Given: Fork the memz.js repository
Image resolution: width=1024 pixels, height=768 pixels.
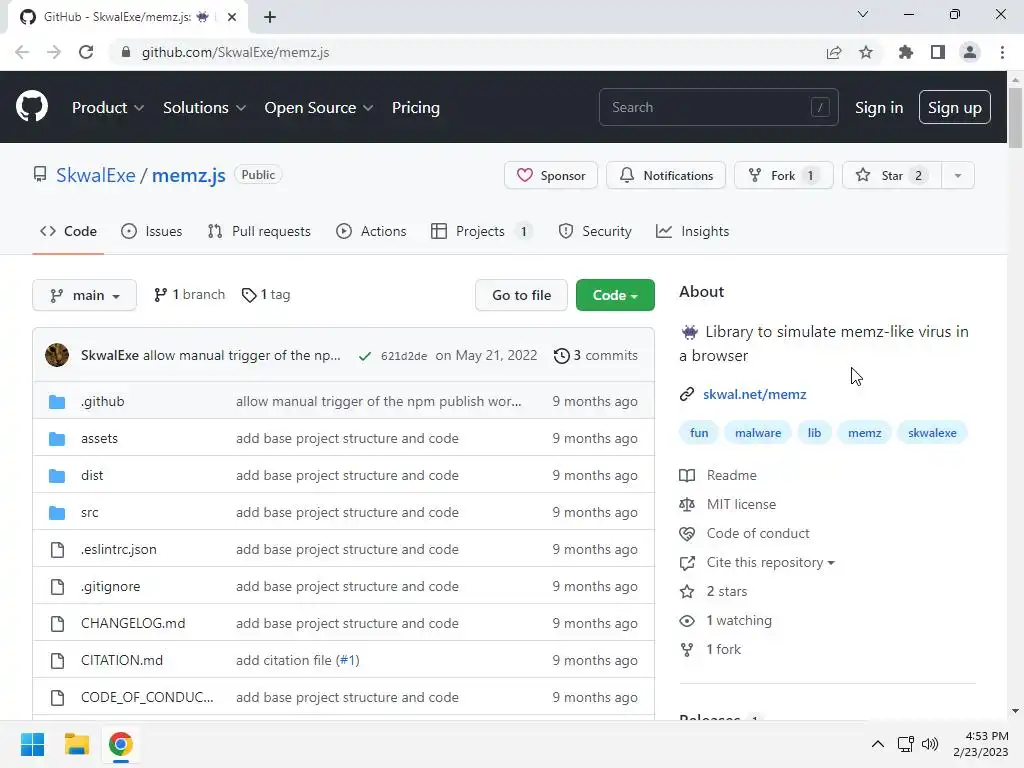Looking at the screenshot, I should [783, 176].
